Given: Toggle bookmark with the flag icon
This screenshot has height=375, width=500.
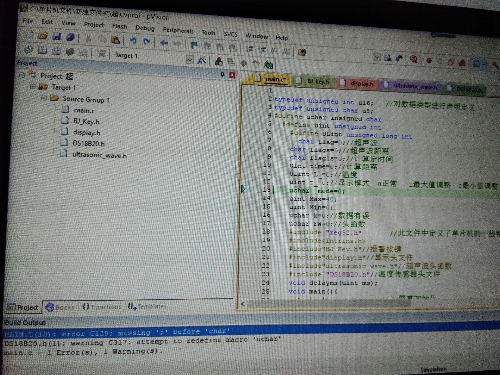Looking at the screenshot, I should (194, 44).
